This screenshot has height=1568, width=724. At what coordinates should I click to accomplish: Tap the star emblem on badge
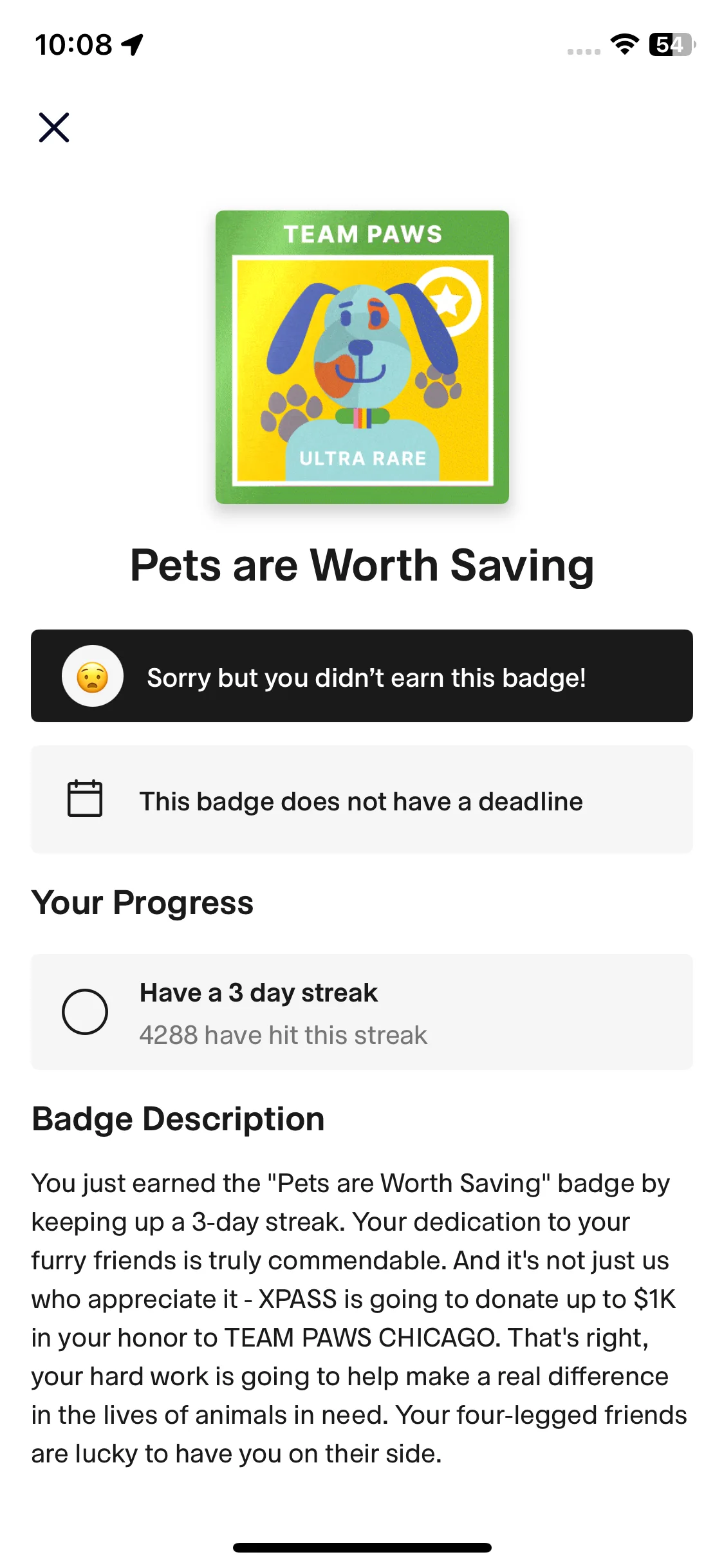[449, 301]
